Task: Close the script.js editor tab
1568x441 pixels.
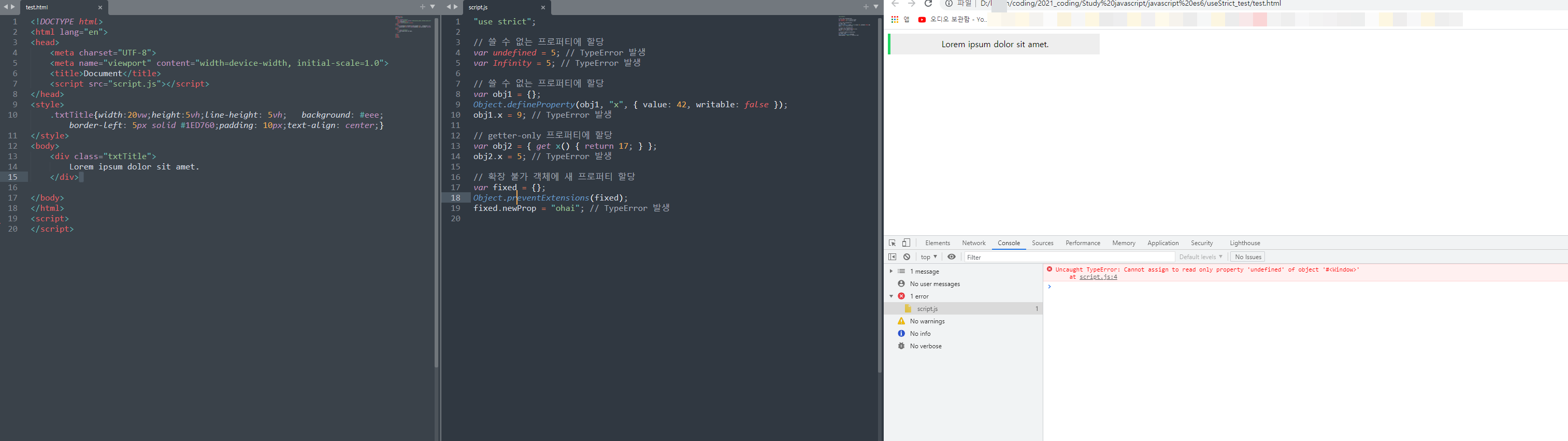Action: 543,7
